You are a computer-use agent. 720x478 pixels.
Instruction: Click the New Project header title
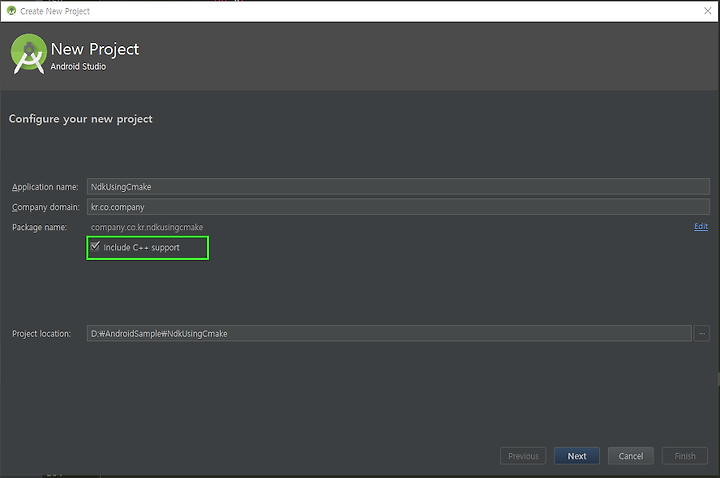pyautogui.click(x=95, y=49)
